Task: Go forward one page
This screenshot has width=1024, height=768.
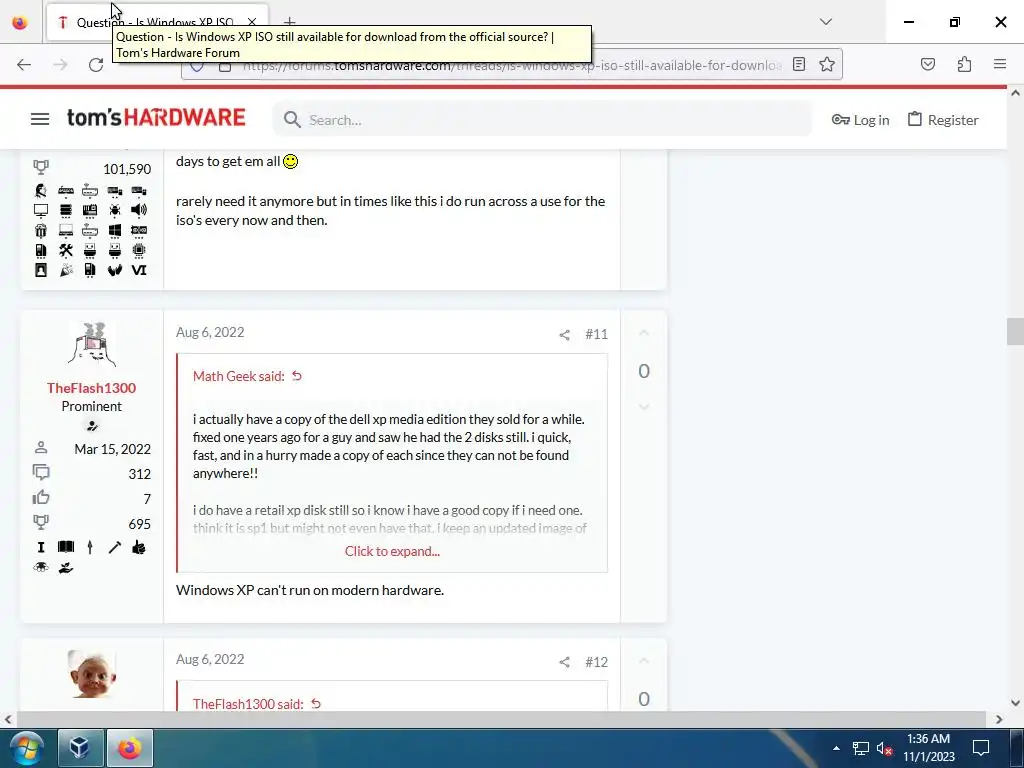Action: (x=60, y=65)
